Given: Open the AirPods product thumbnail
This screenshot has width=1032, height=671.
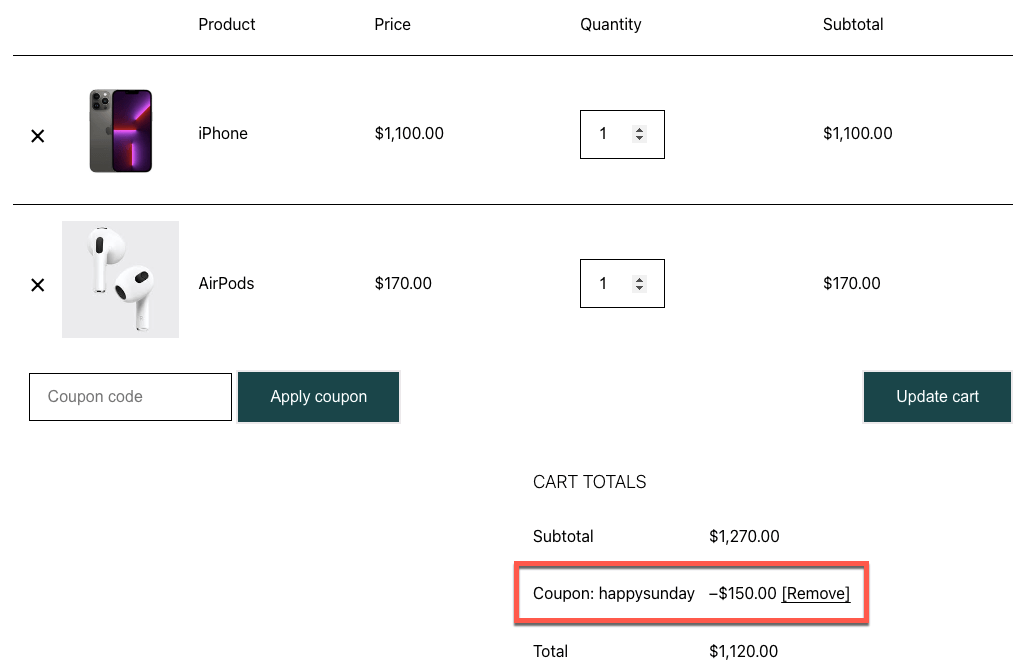Looking at the screenshot, I should (x=120, y=279).
